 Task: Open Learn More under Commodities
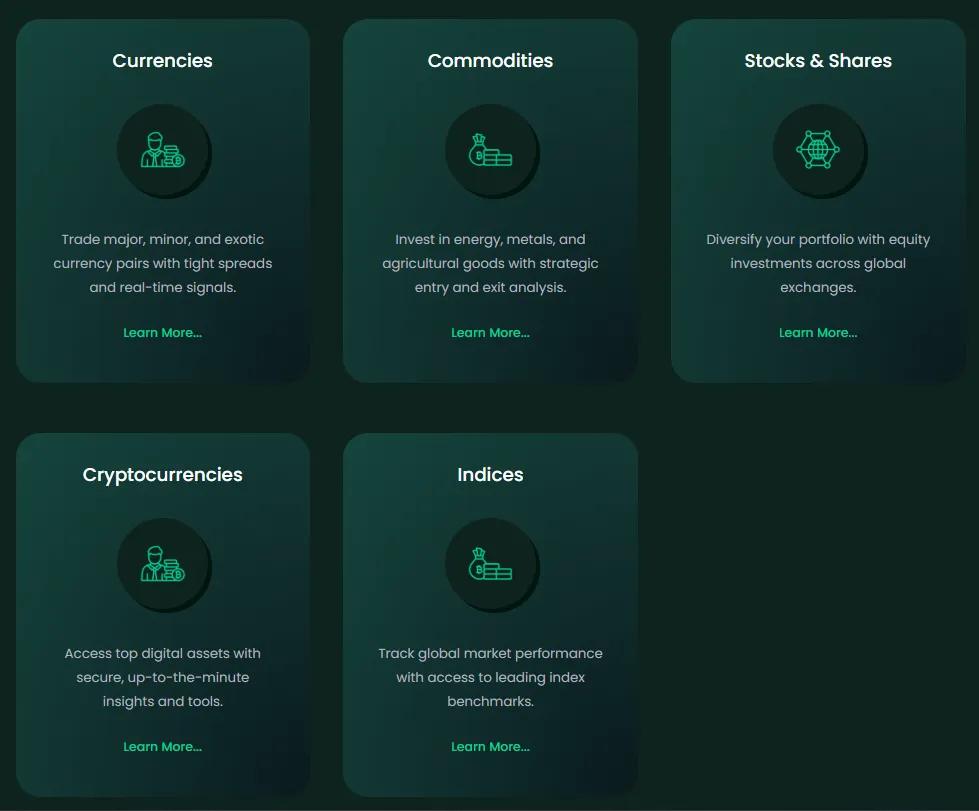coord(490,333)
